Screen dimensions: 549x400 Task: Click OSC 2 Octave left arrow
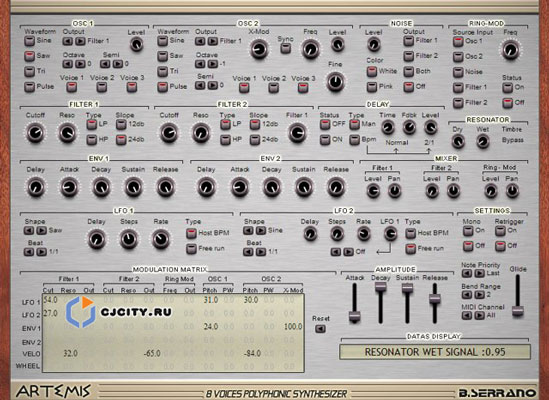coord(200,64)
